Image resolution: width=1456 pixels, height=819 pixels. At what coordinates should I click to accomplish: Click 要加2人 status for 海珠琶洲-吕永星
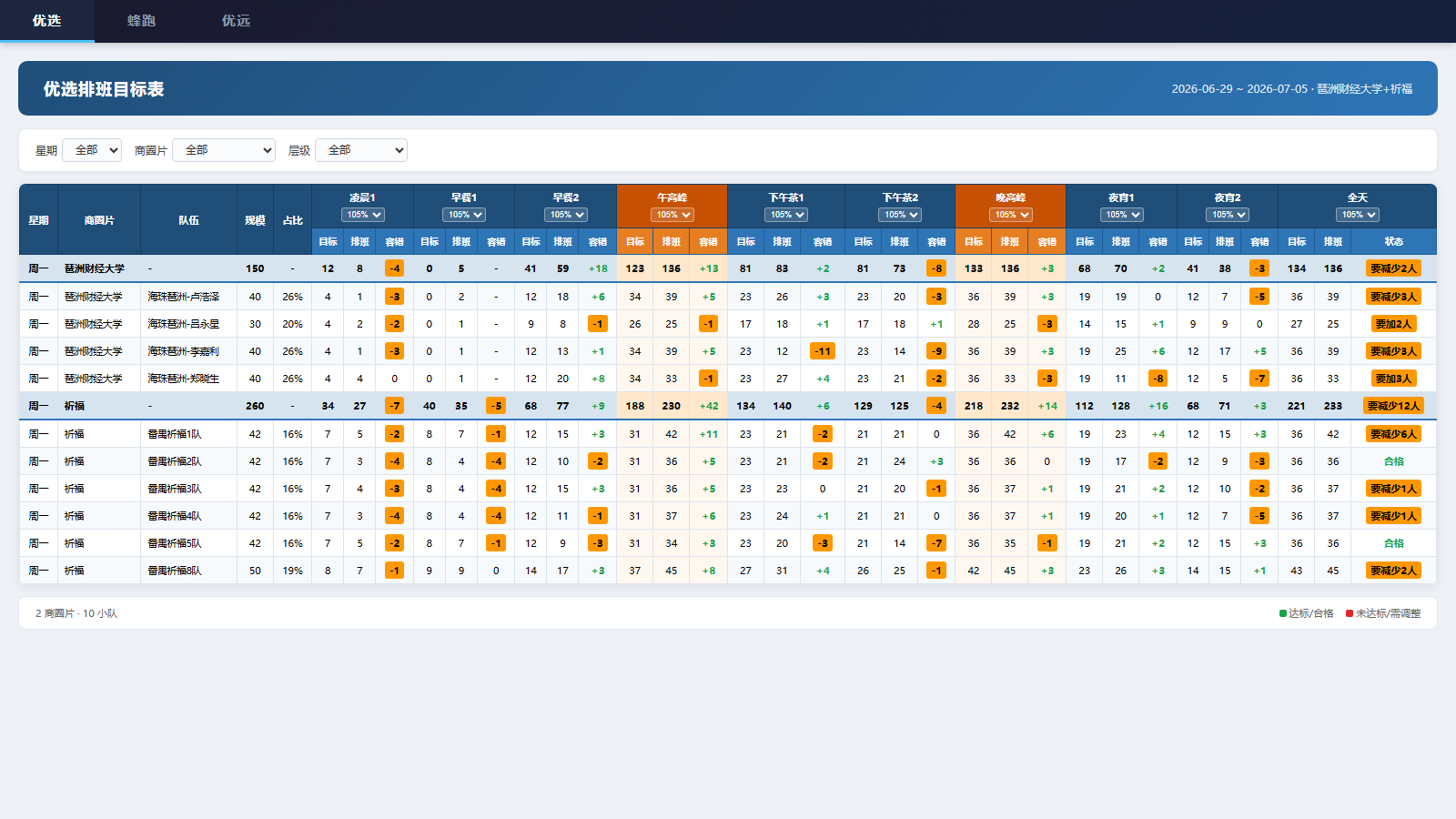click(x=1394, y=324)
